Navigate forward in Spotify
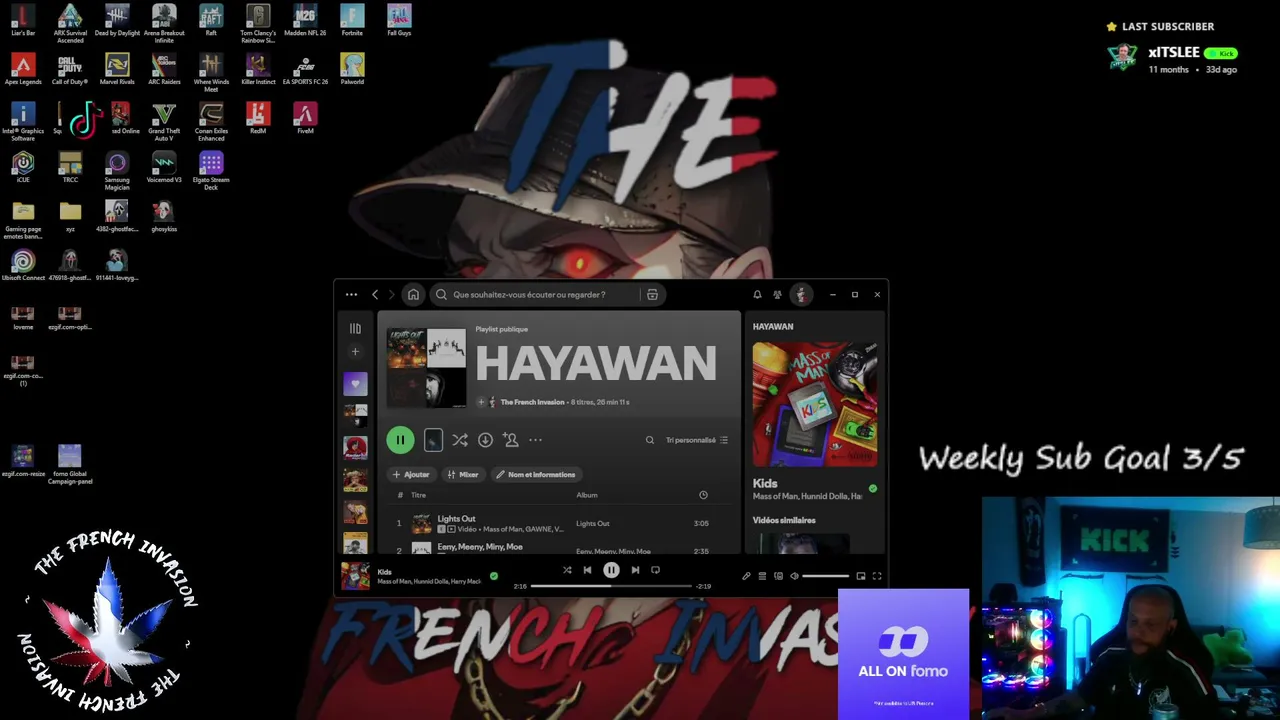This screenshot has height=720, width=1280. click(391, 295)
